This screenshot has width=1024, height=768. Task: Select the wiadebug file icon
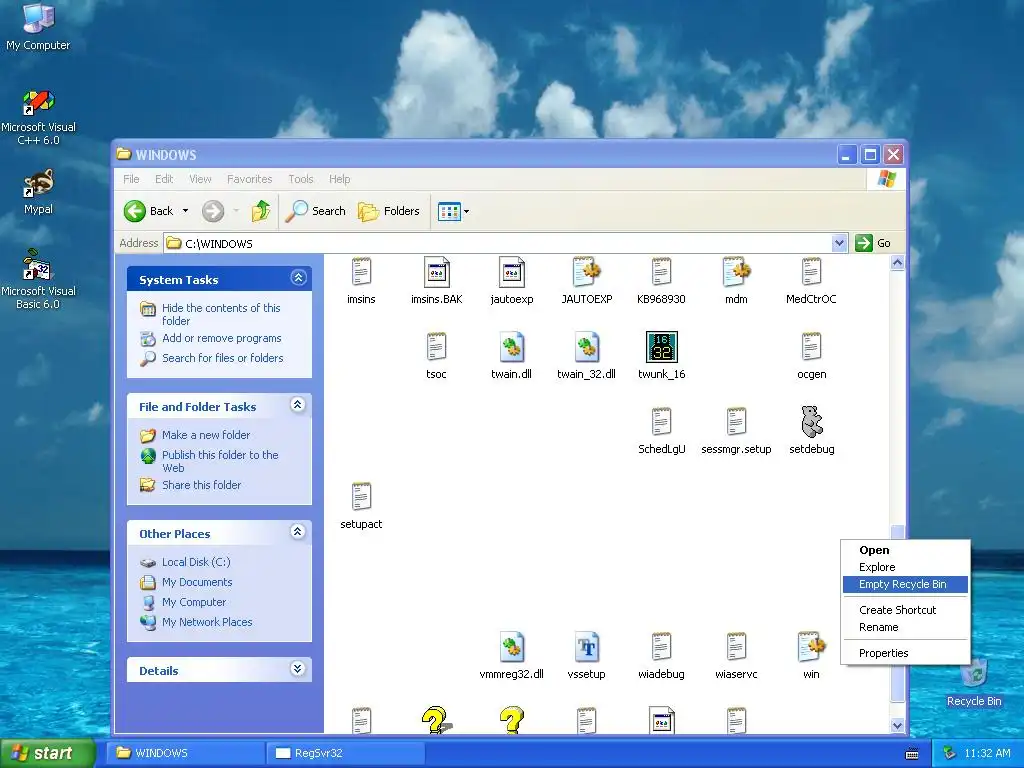(x=662, y=647)
